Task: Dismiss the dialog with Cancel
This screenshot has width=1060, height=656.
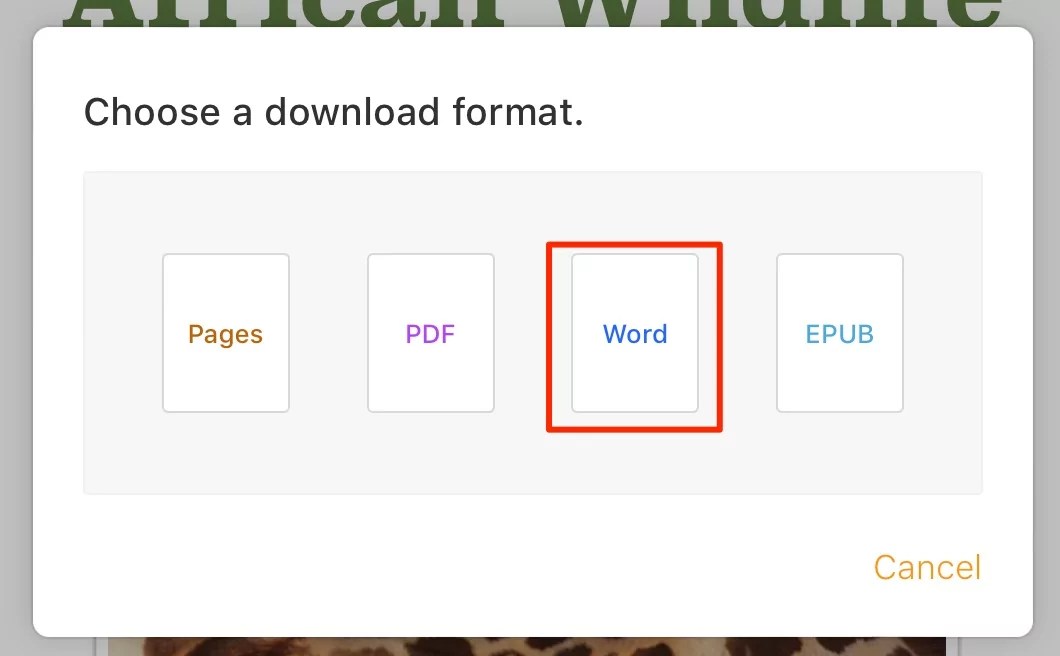Action: coord(926,567)
